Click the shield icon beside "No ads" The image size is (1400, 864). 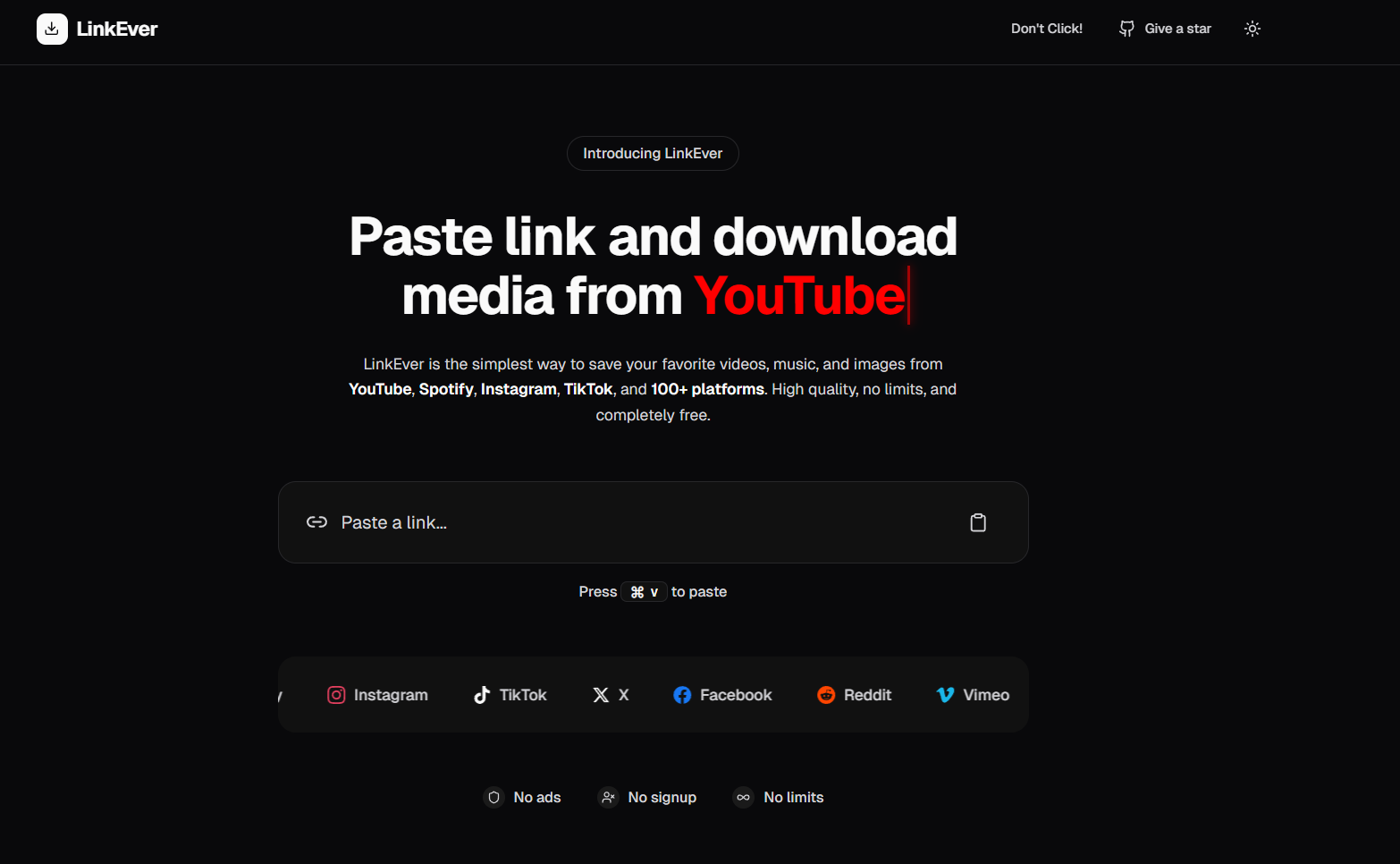(x=493, y=797)
